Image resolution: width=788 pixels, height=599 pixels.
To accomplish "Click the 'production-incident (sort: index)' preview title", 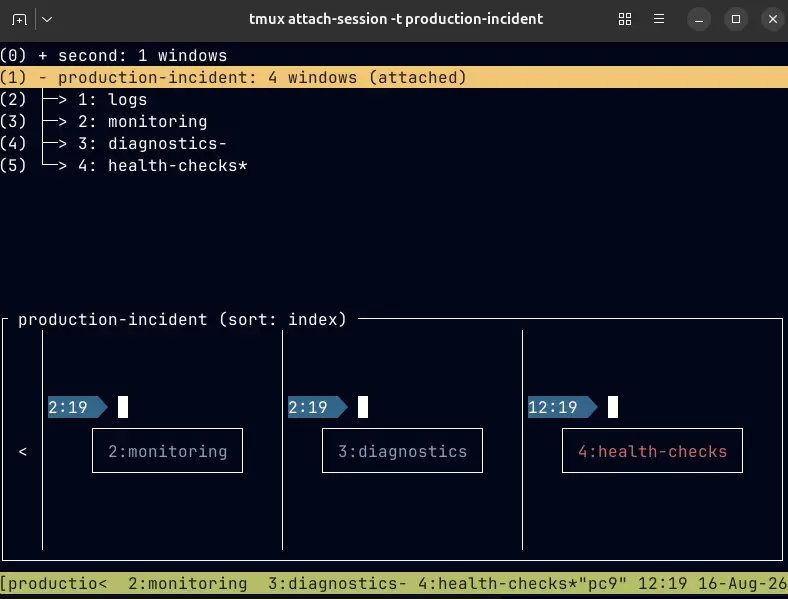I will pyautogui.click(x=182, y=319).
